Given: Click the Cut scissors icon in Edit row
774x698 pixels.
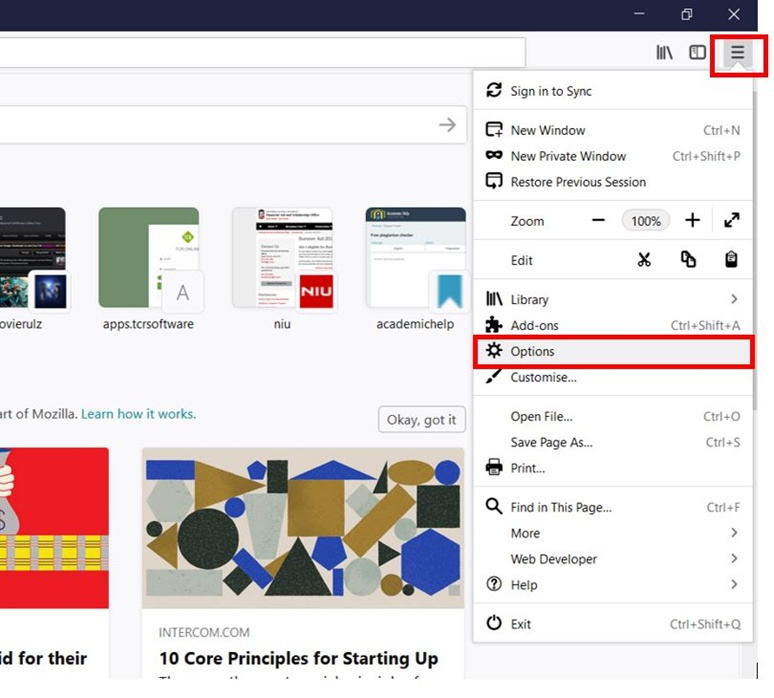Looking at the screenshot, I should pyautogui.click(x=644, y=260).
